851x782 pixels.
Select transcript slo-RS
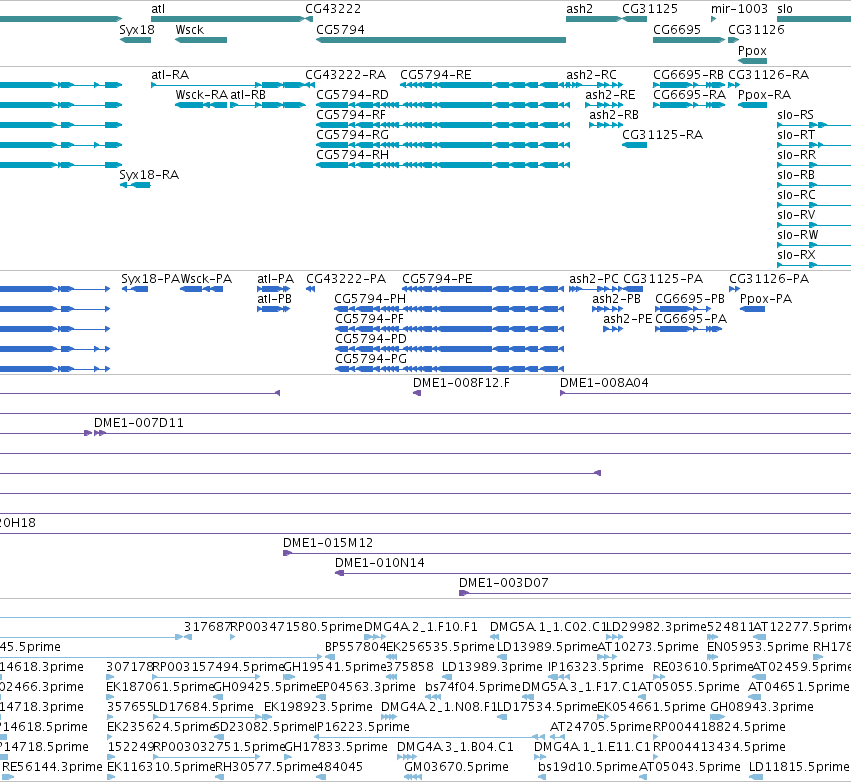795,115
